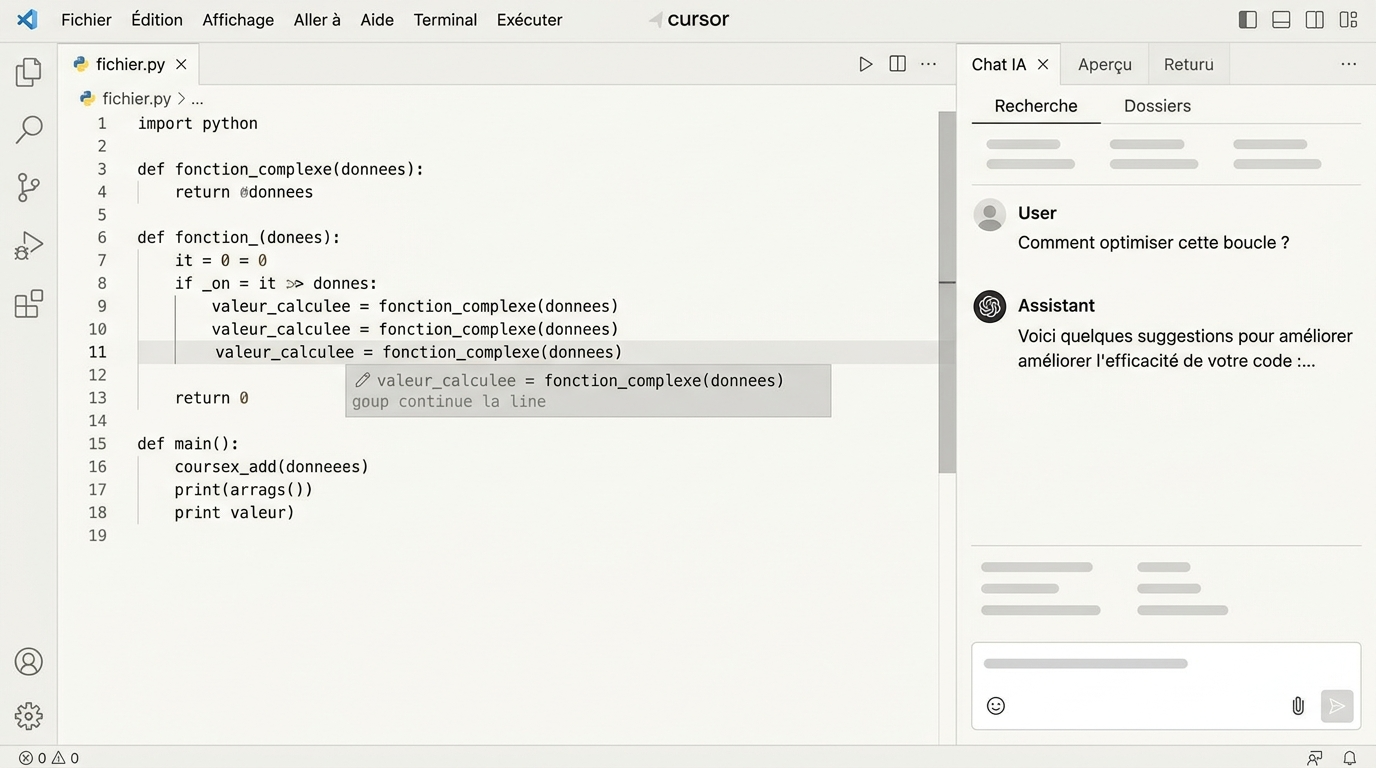
Task: Toggle secondary side bar layout icon
Action: (x=1315, y=20)
